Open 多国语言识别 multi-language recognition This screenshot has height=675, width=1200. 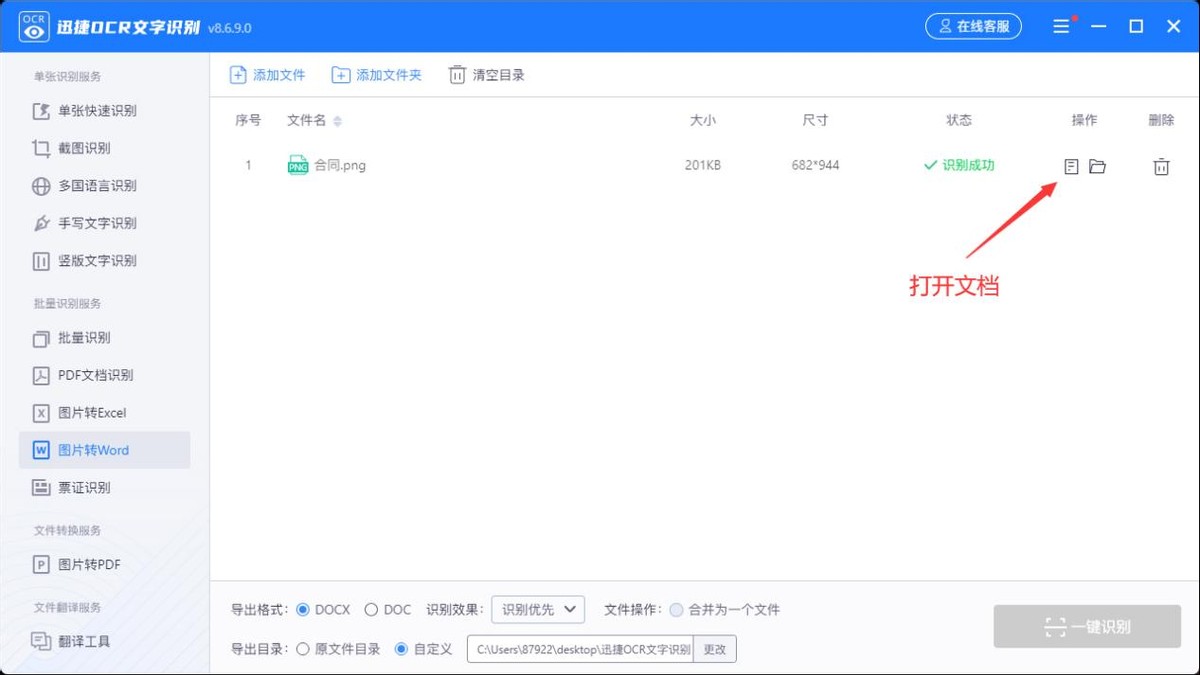tap(95, 185)
